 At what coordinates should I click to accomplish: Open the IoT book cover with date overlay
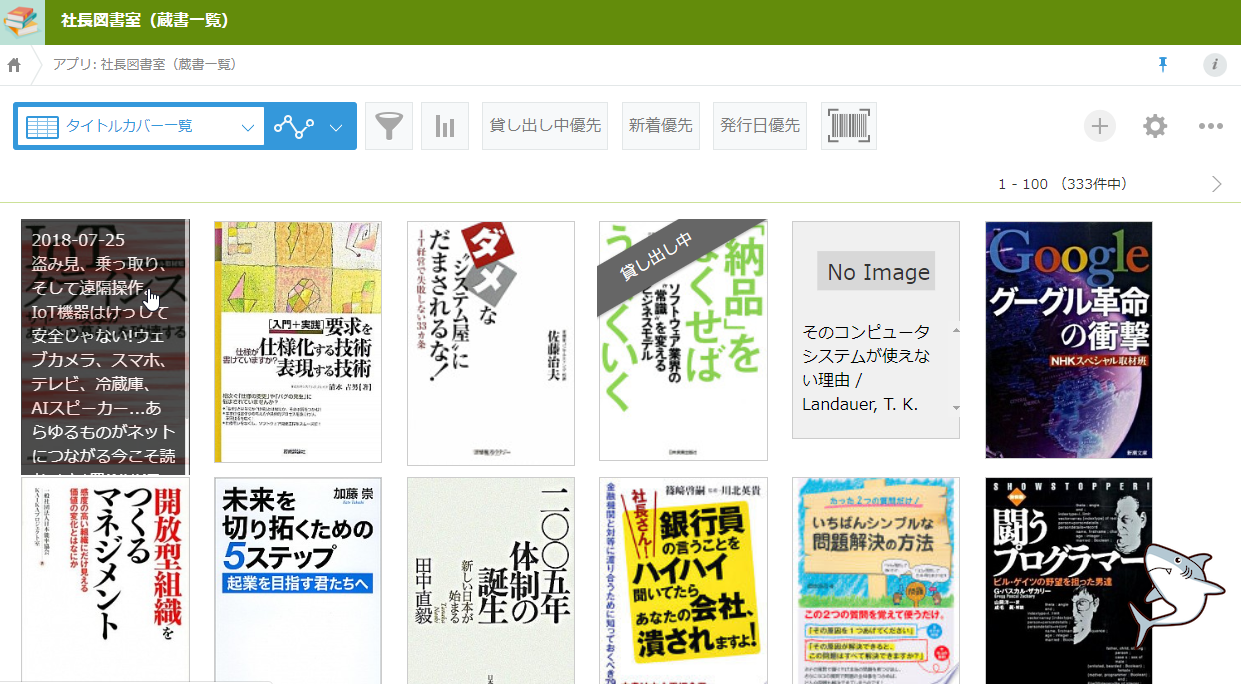click(x=104, y=346)
